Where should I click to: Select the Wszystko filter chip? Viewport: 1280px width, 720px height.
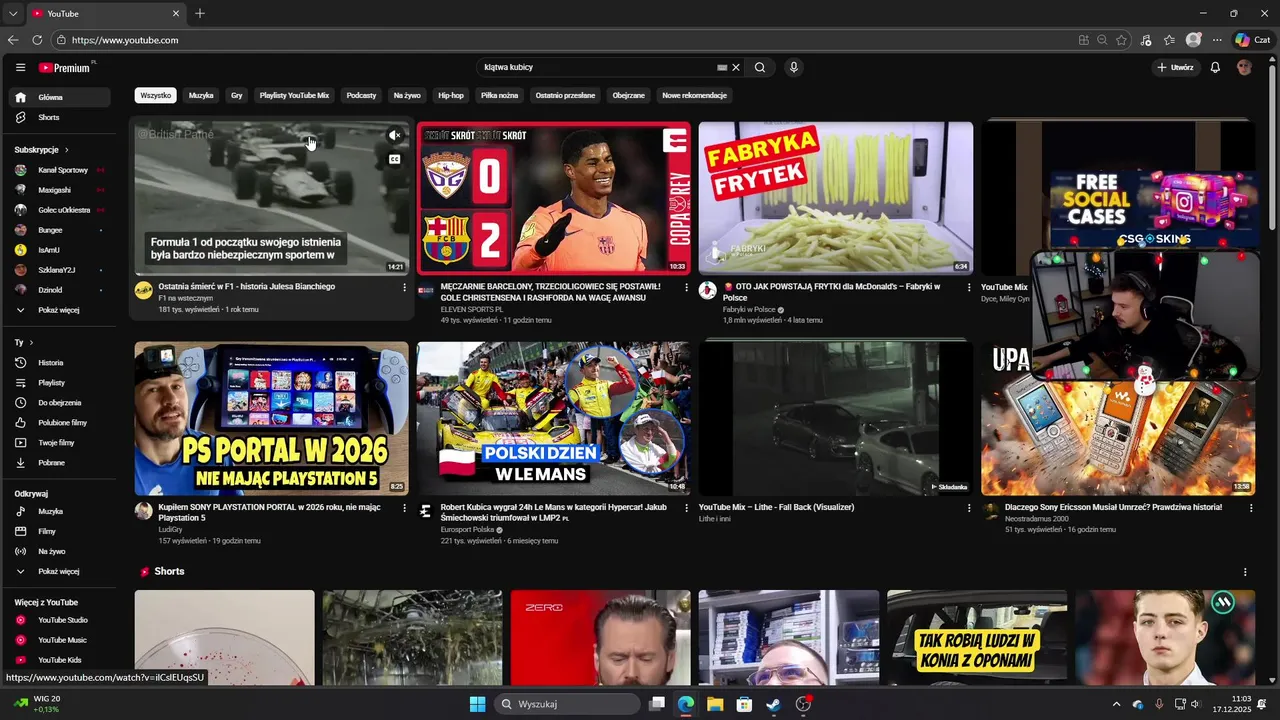(156, 95)
